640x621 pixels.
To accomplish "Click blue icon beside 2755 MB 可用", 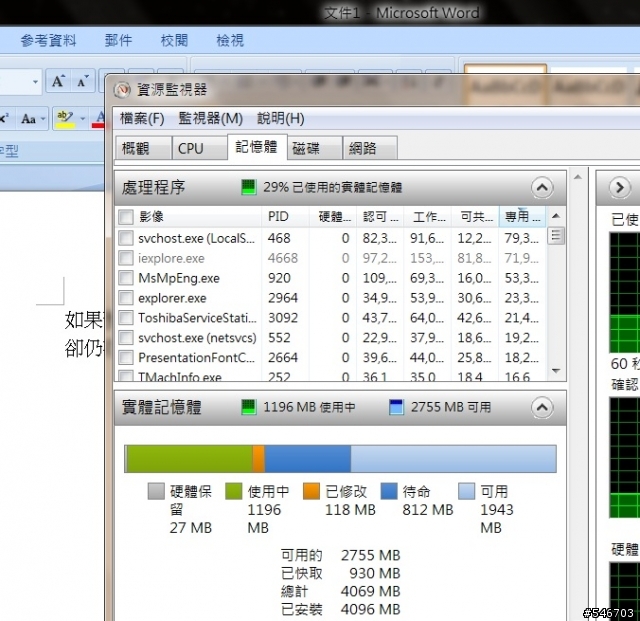I will (396, 407).
